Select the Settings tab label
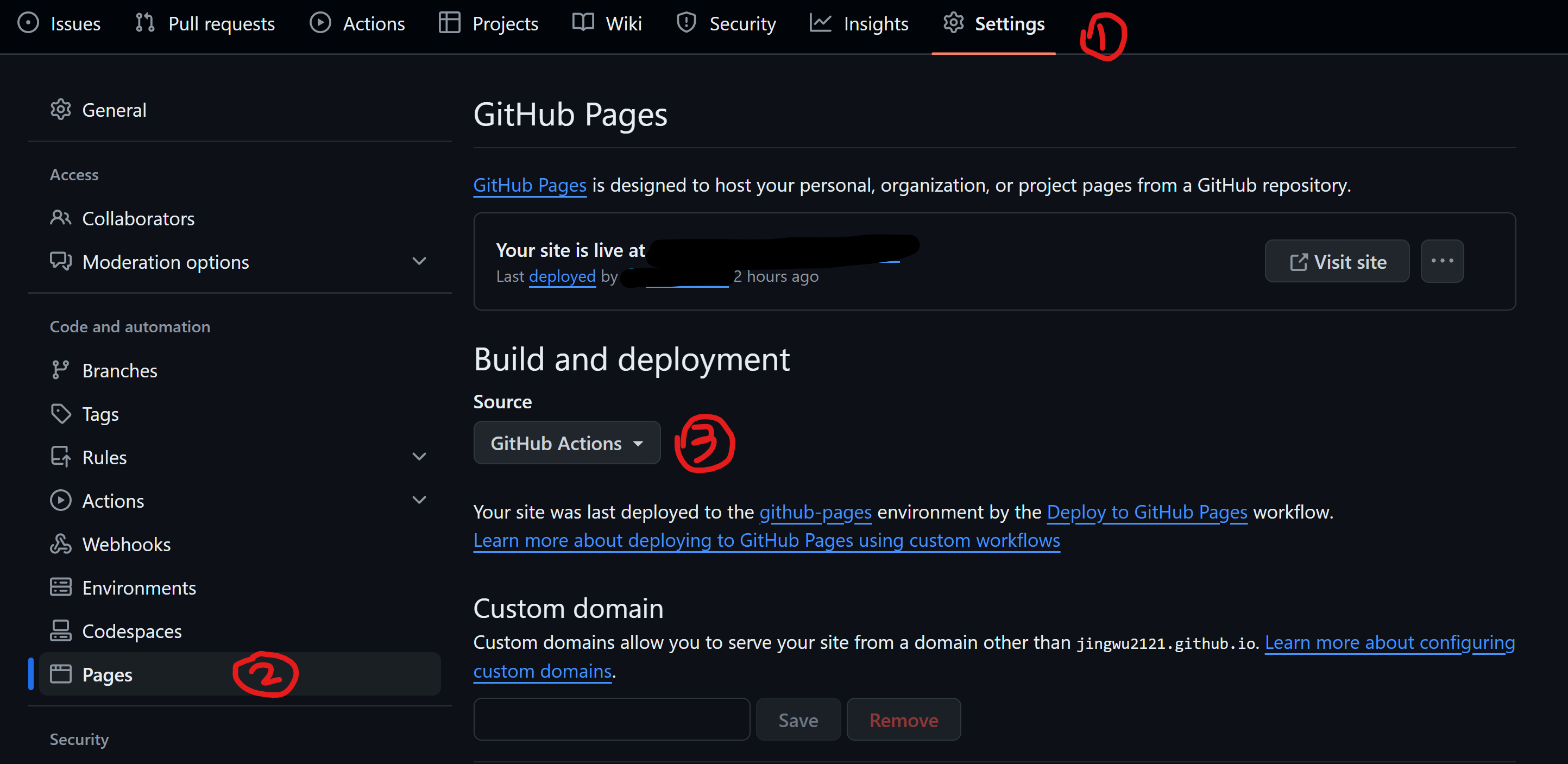This screenshot has width=1568, height=764. tap(1009, 23)
